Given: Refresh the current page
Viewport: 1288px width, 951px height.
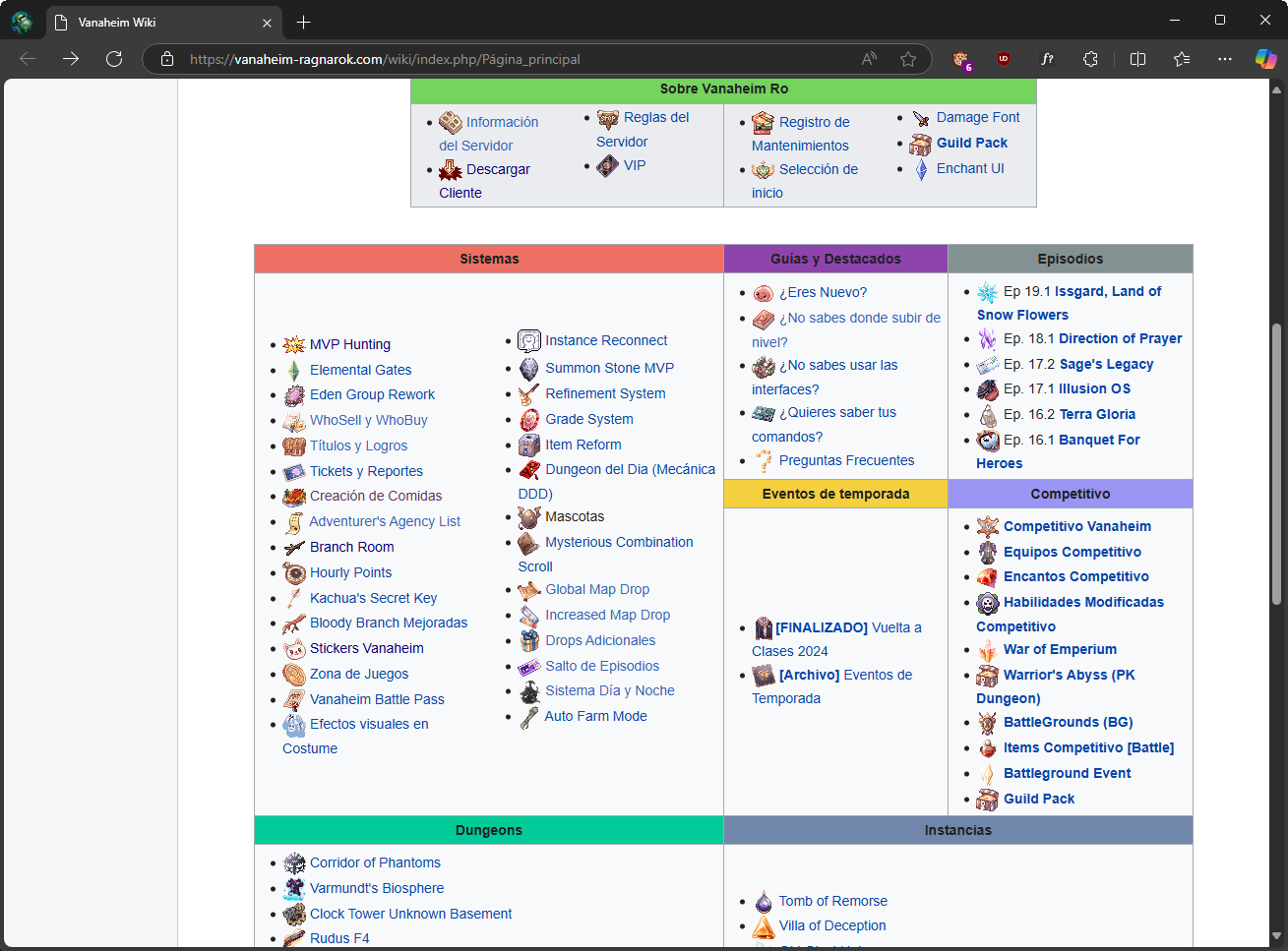Looking at the screenshot, I should point(114,59).
